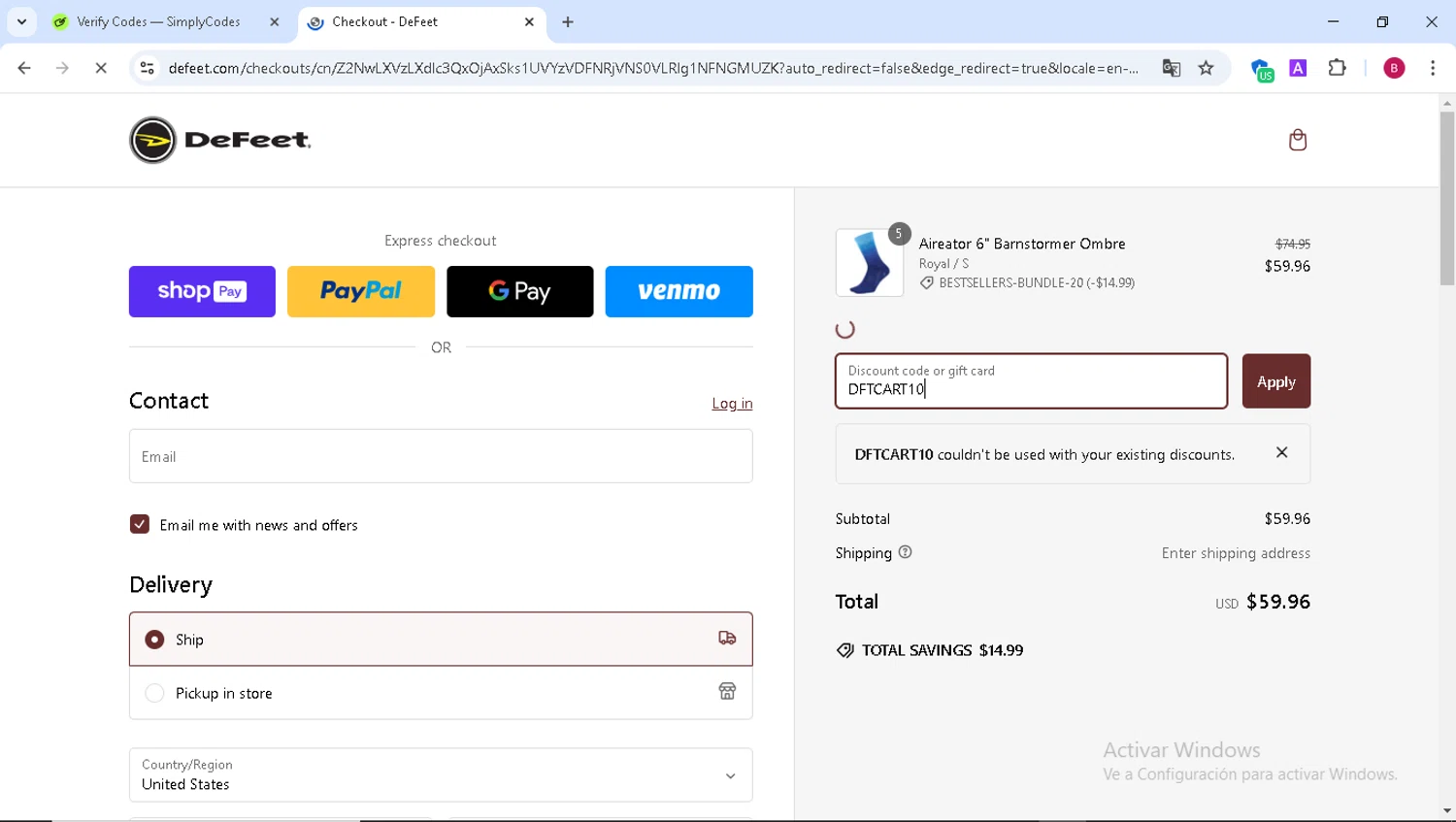Focus the Email input field
This screenshot has width=1456, height=822.
point(441,456)
